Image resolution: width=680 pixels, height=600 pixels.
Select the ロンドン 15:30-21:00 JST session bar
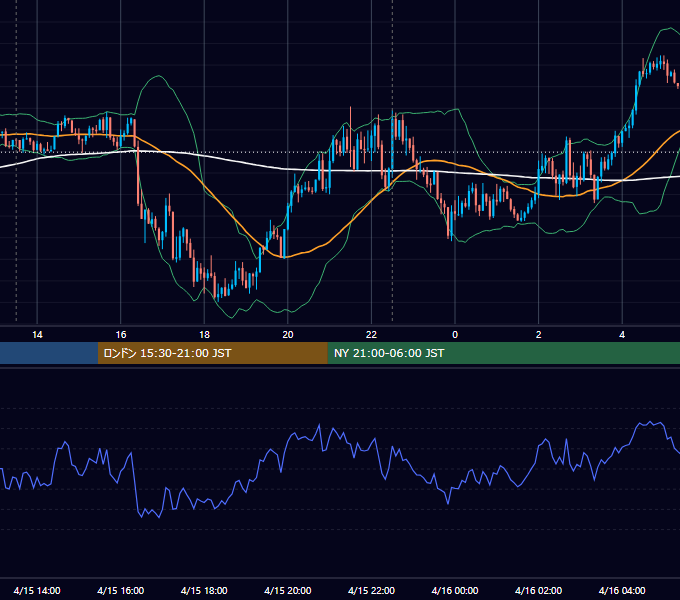coord(212,353)
